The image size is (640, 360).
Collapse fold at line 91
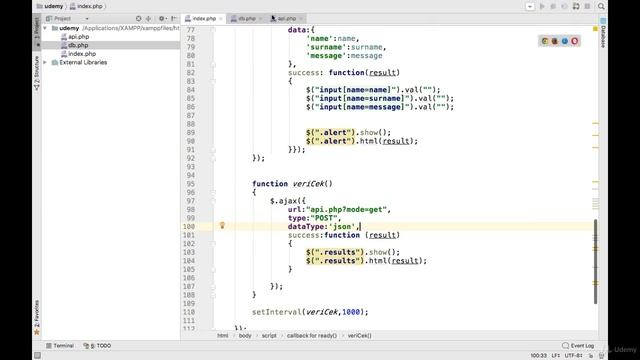tap(213, 149)
